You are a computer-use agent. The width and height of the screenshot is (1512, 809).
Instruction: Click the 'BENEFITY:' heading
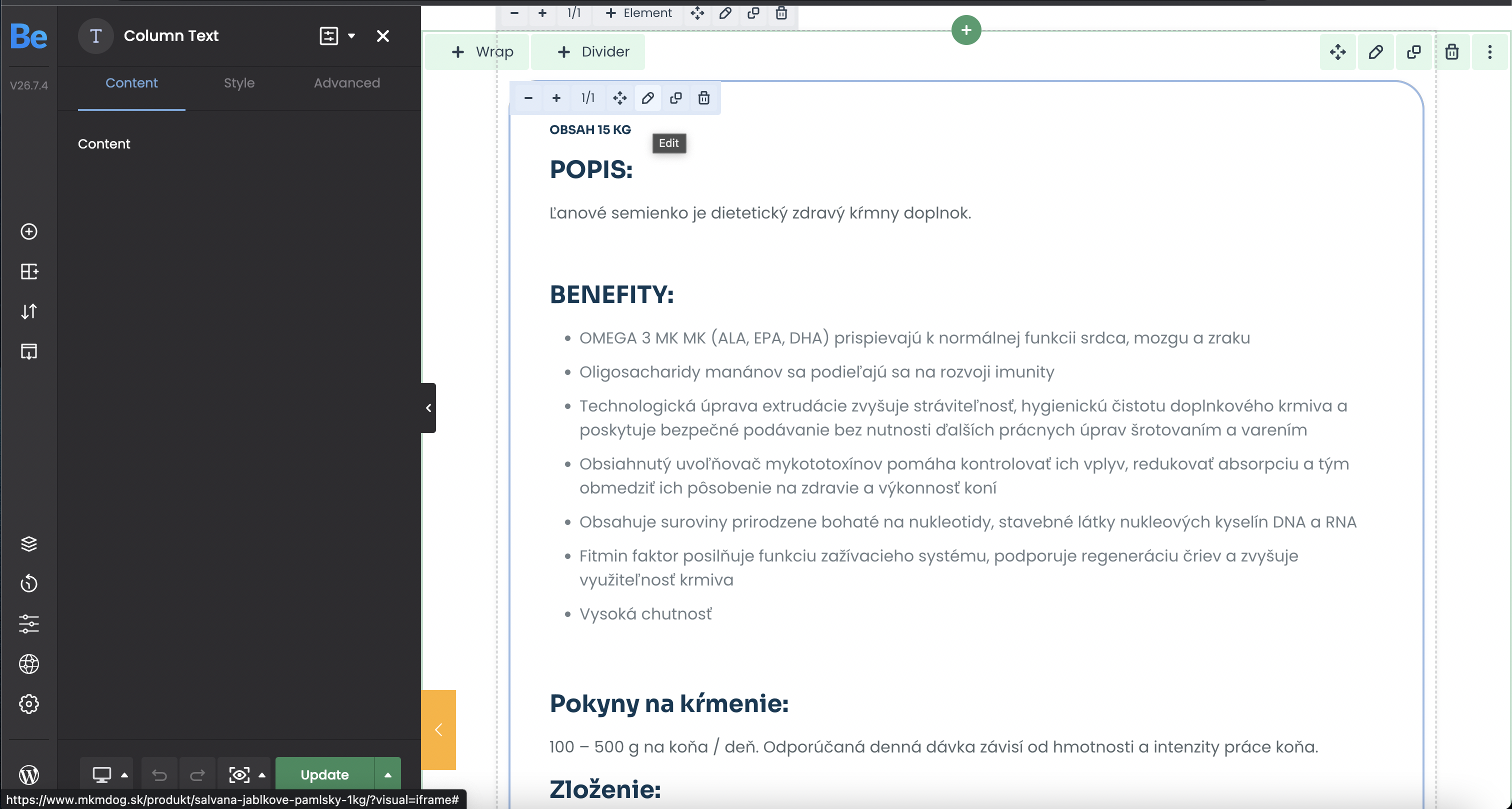pos(611,294)
